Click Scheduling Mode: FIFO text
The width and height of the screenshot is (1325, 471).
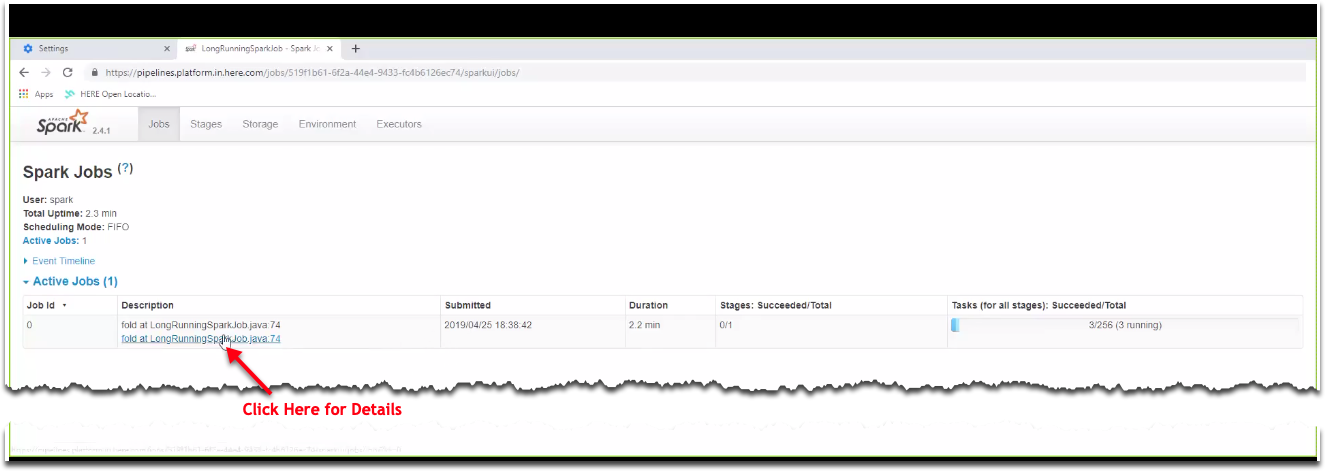pyautogui.click(x=76, y=227)
